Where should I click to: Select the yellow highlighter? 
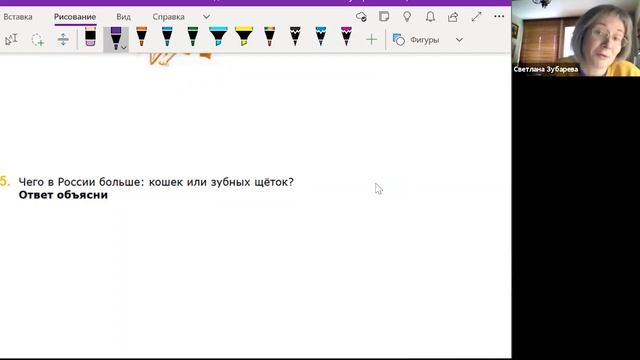pos(244,36)
